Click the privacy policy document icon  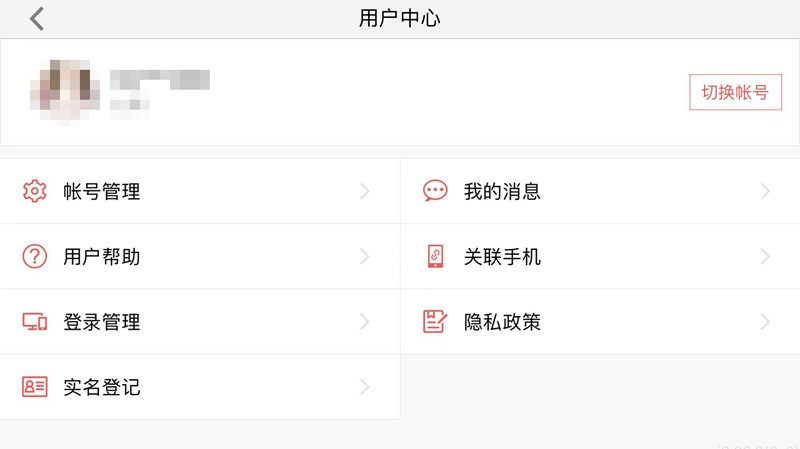[435, 322]
